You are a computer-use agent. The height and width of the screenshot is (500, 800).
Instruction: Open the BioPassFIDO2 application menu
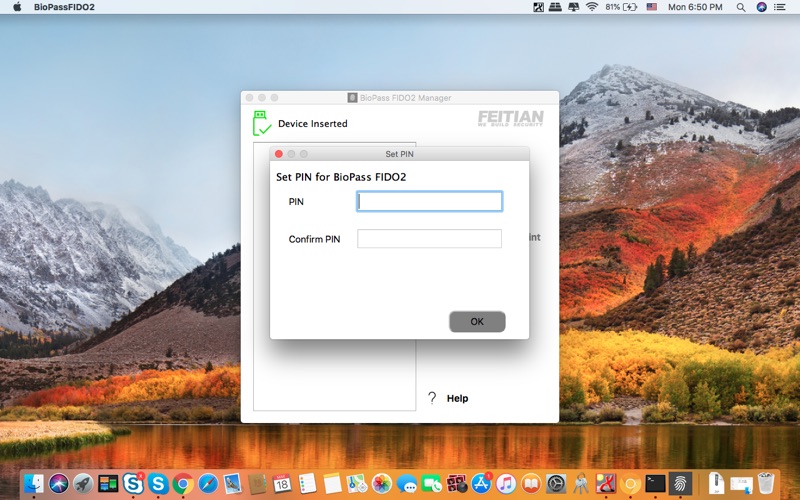64,7
